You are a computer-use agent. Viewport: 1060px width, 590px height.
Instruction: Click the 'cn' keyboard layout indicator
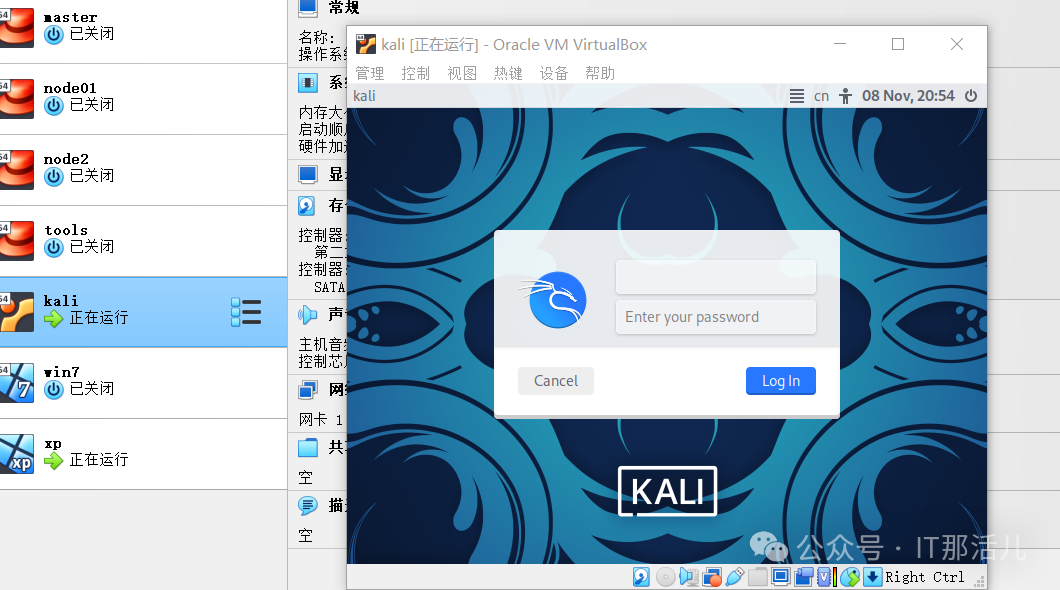click(821, 96)
